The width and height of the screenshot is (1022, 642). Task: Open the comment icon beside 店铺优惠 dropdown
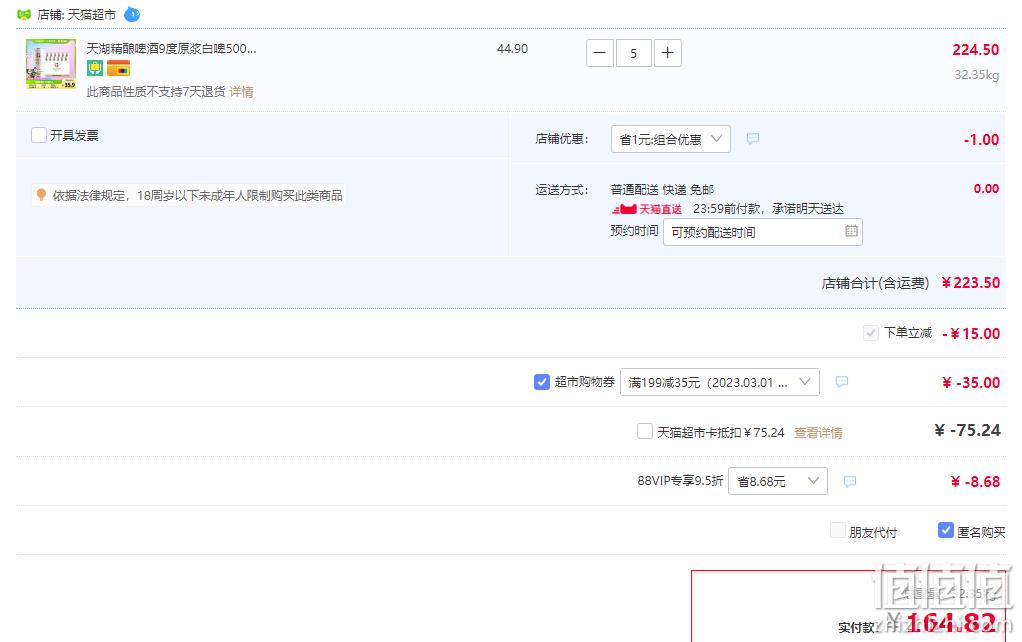[753, 139]
